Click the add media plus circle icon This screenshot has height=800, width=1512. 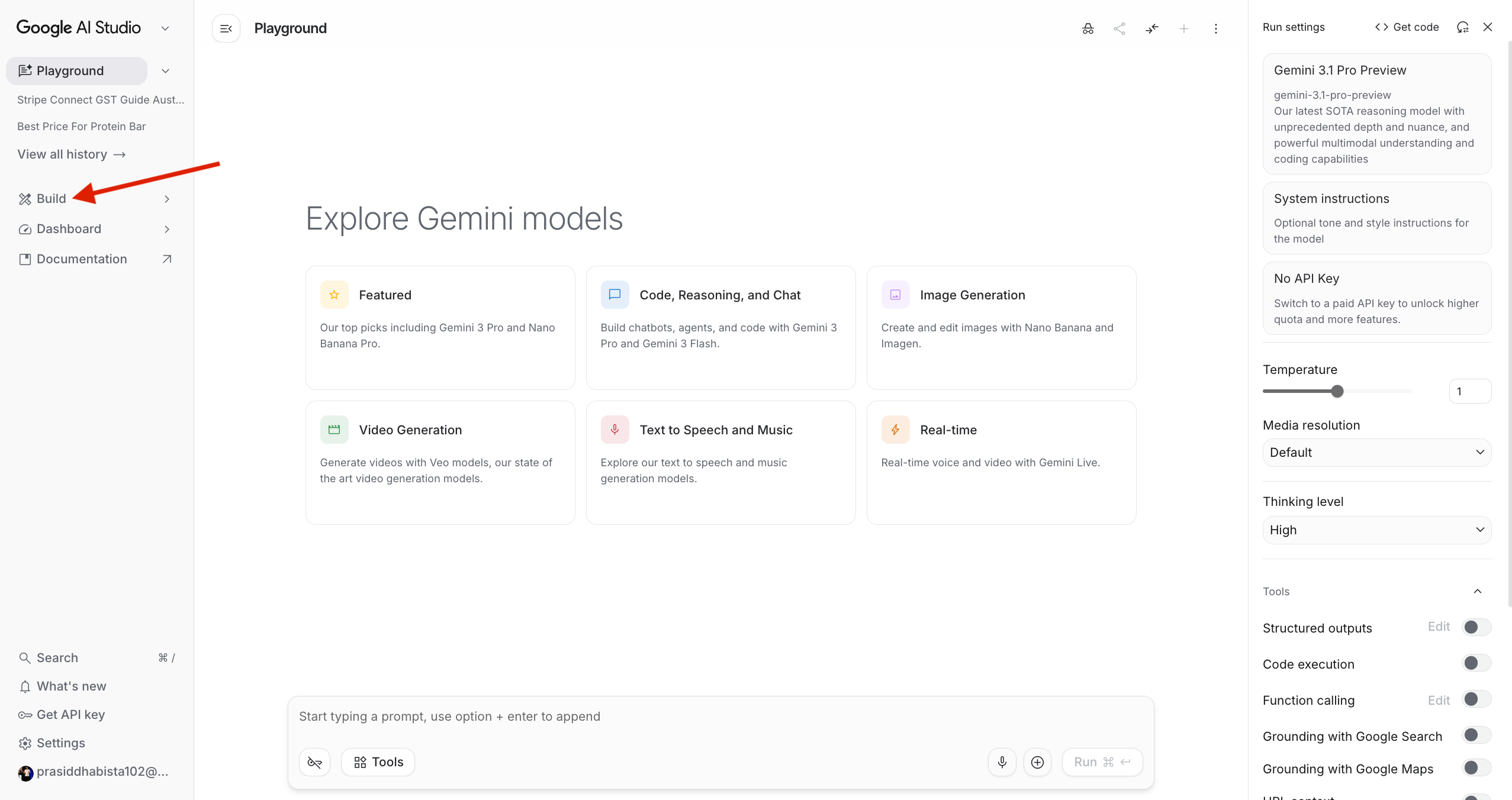click(x=1037, y=762)
